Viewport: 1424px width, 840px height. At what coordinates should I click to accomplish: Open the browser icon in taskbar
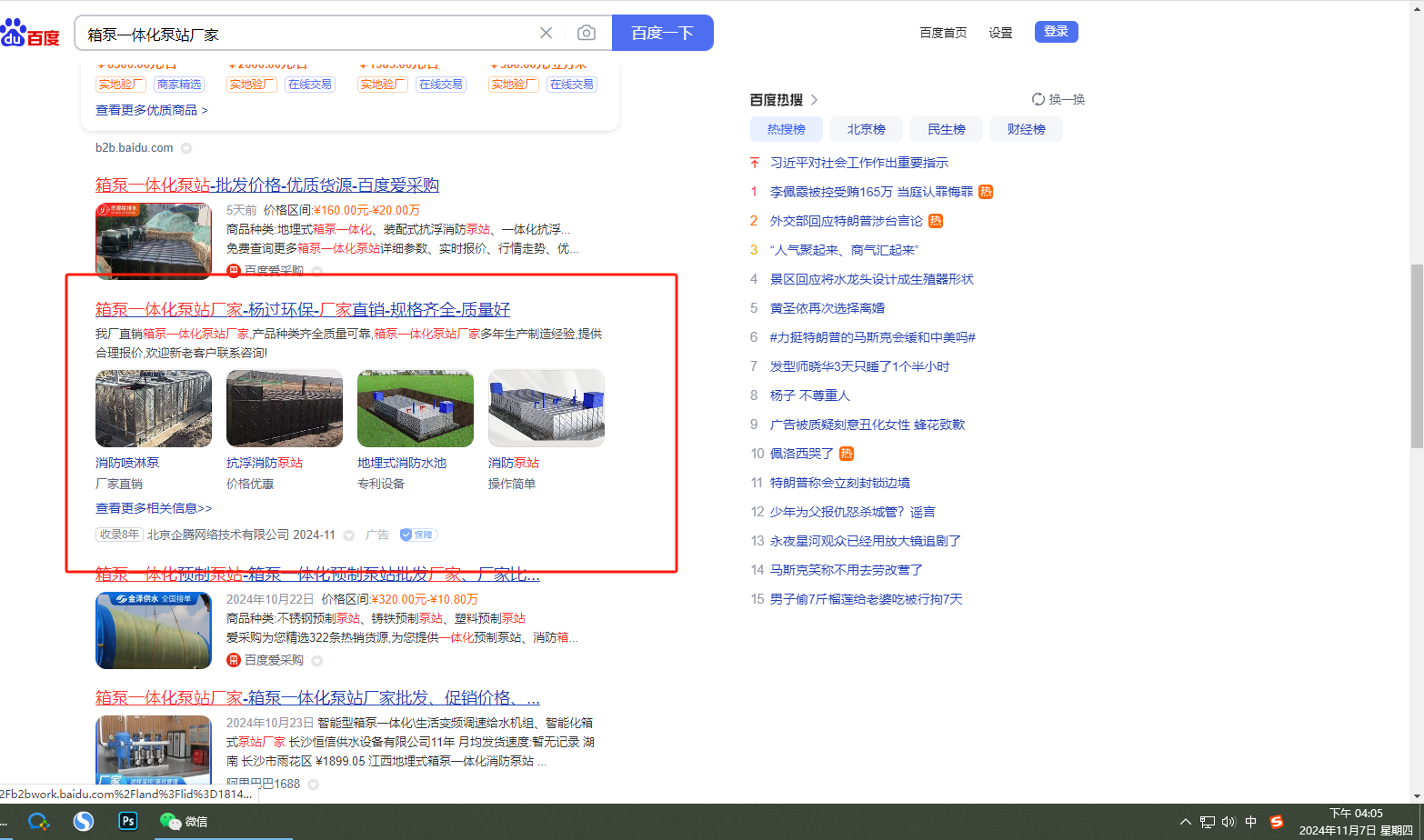38,822
